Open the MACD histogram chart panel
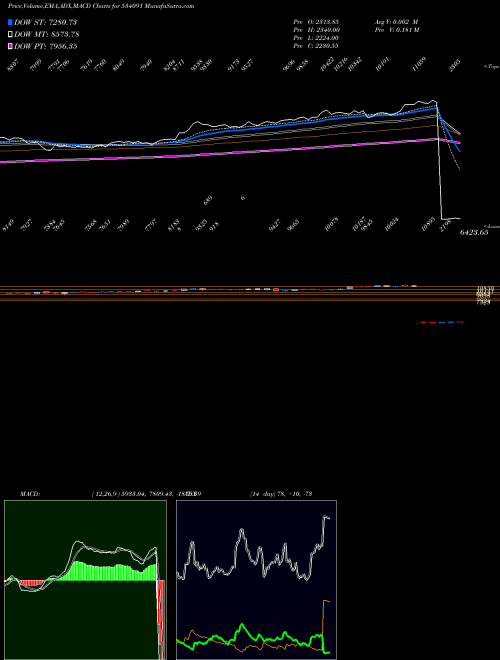 point(85,580)
